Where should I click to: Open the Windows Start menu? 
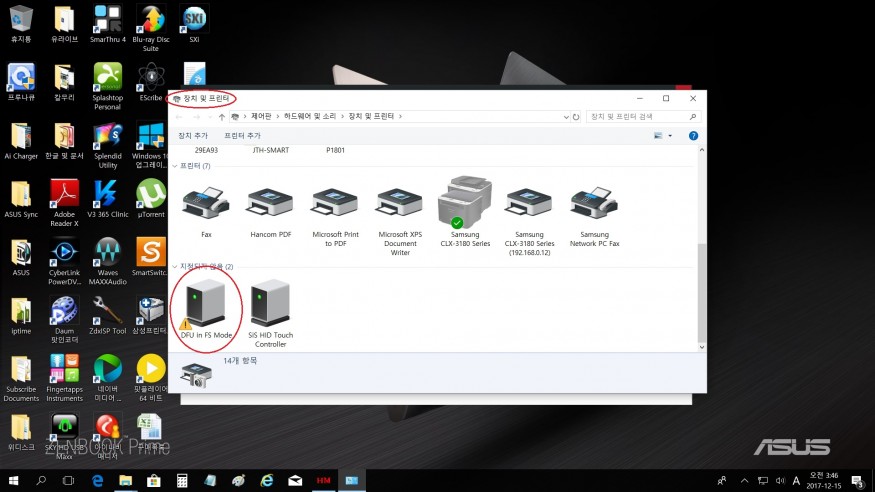[13, 480]
